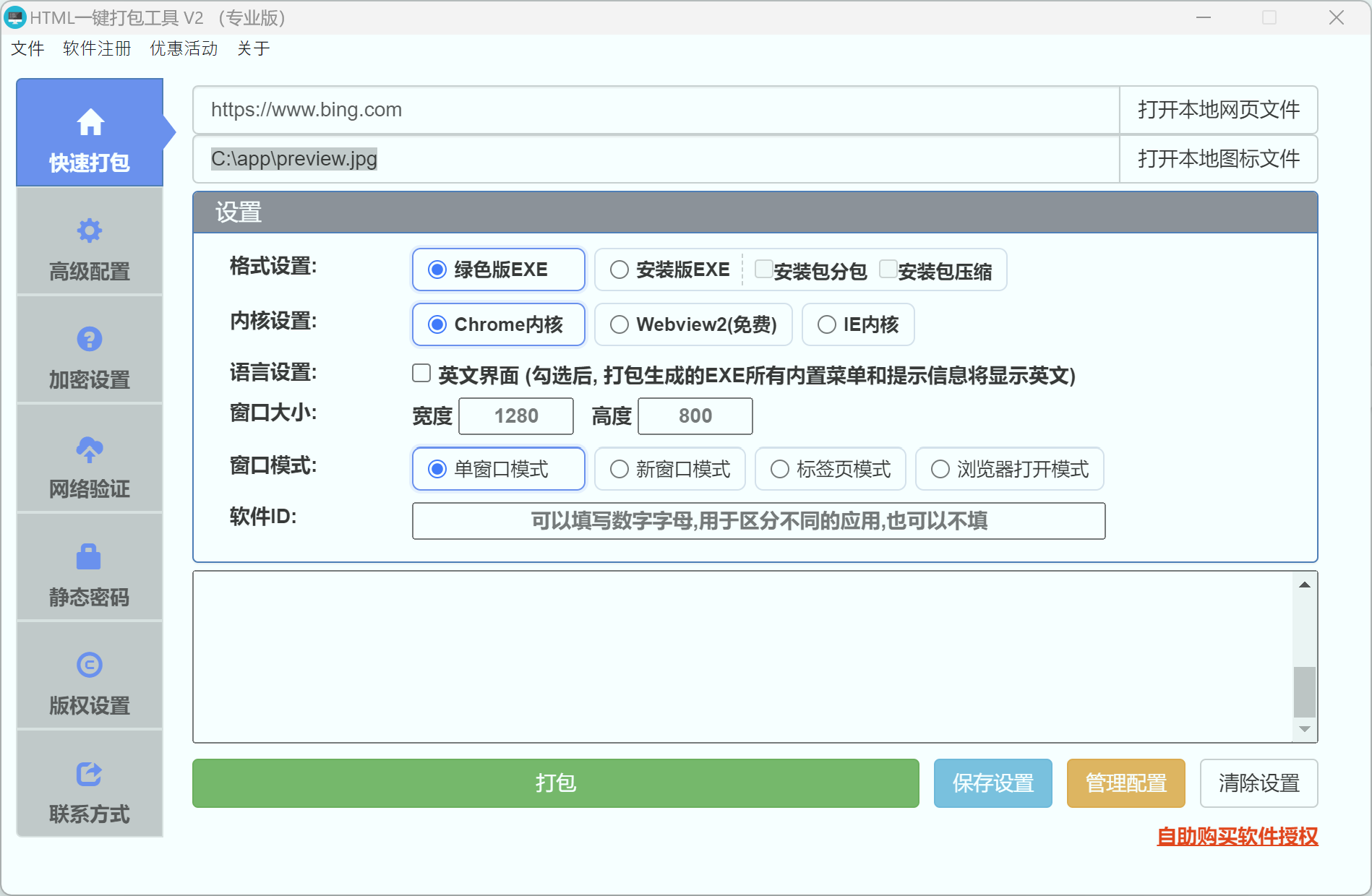Check the 安装包分包 option
This screenshot has height=896, width=1372.
[x=764, y=268]
